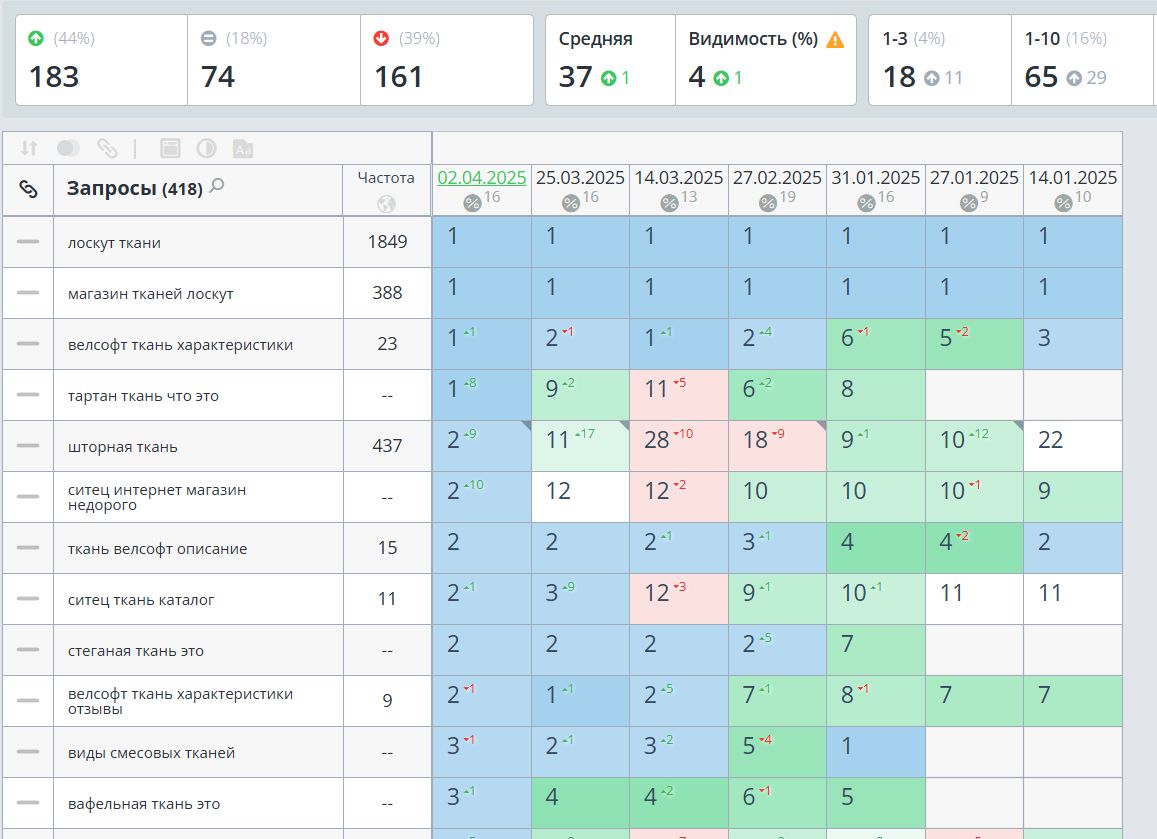The image size is (1157, 839).
Task: Click the sort arrows icon in table toolbar
Action: click(x=29, y=148)
